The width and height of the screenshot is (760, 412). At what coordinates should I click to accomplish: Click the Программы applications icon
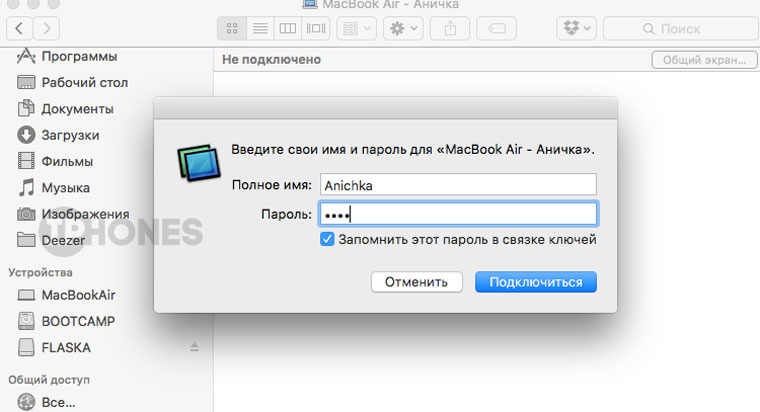pos(26,56)
